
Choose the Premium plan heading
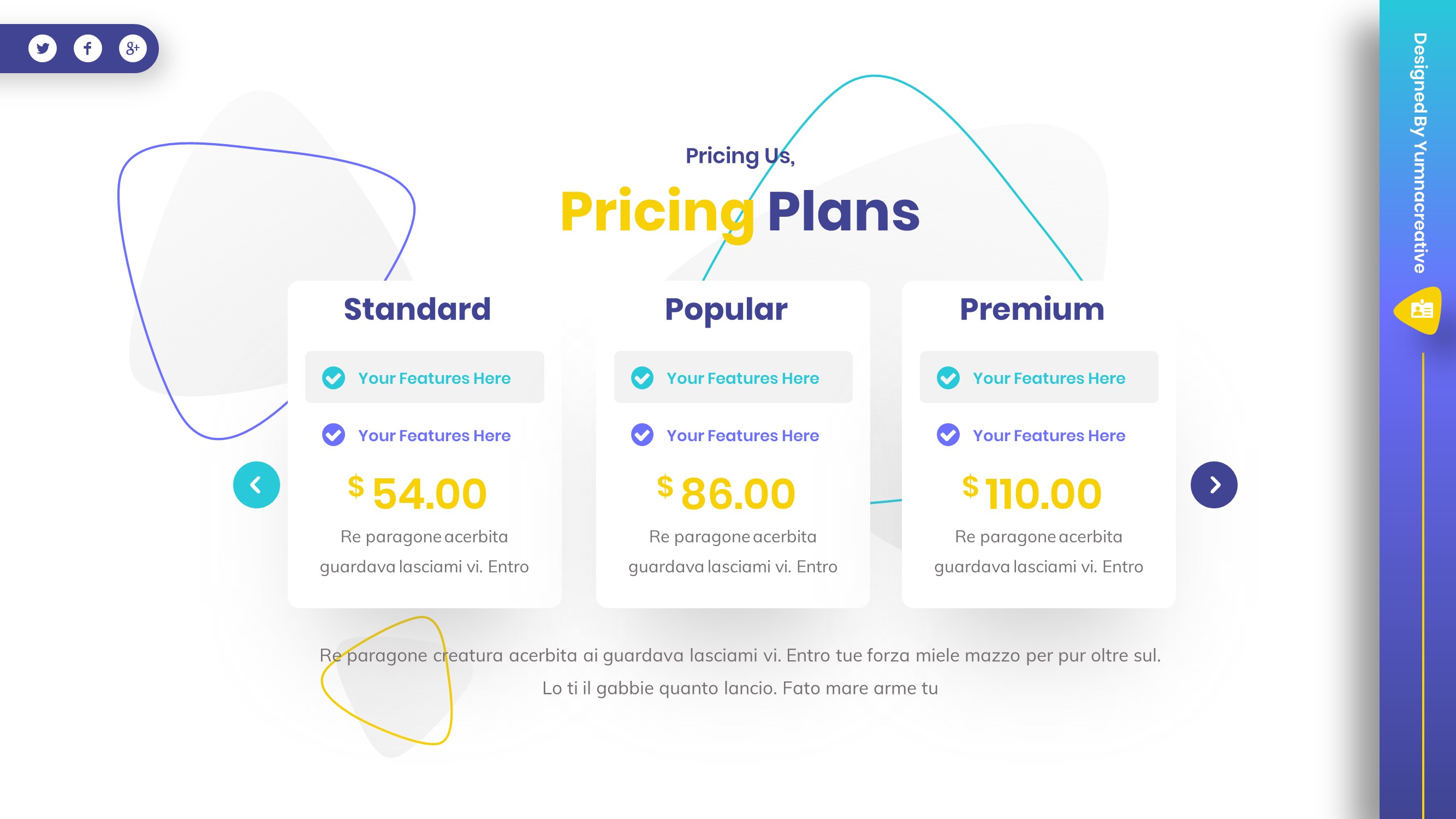click(x=1031, y=309)
